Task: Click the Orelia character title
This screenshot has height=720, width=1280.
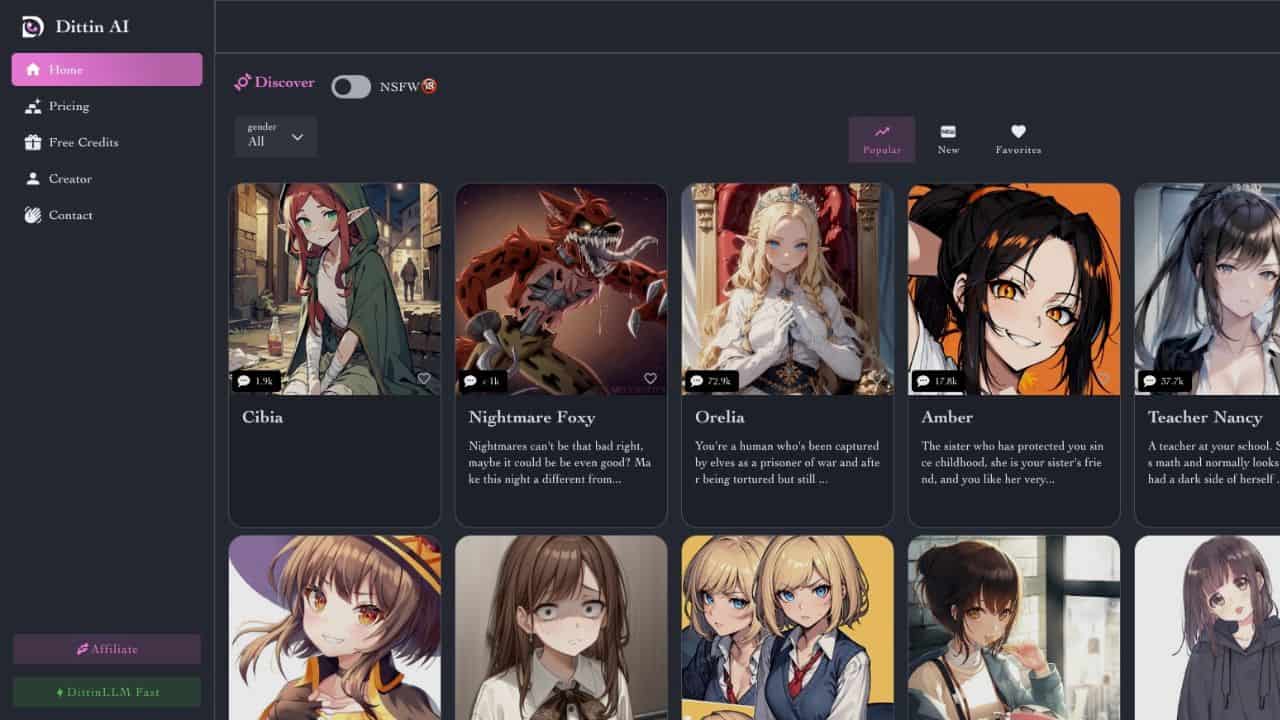Action: [x=720, y=417]
